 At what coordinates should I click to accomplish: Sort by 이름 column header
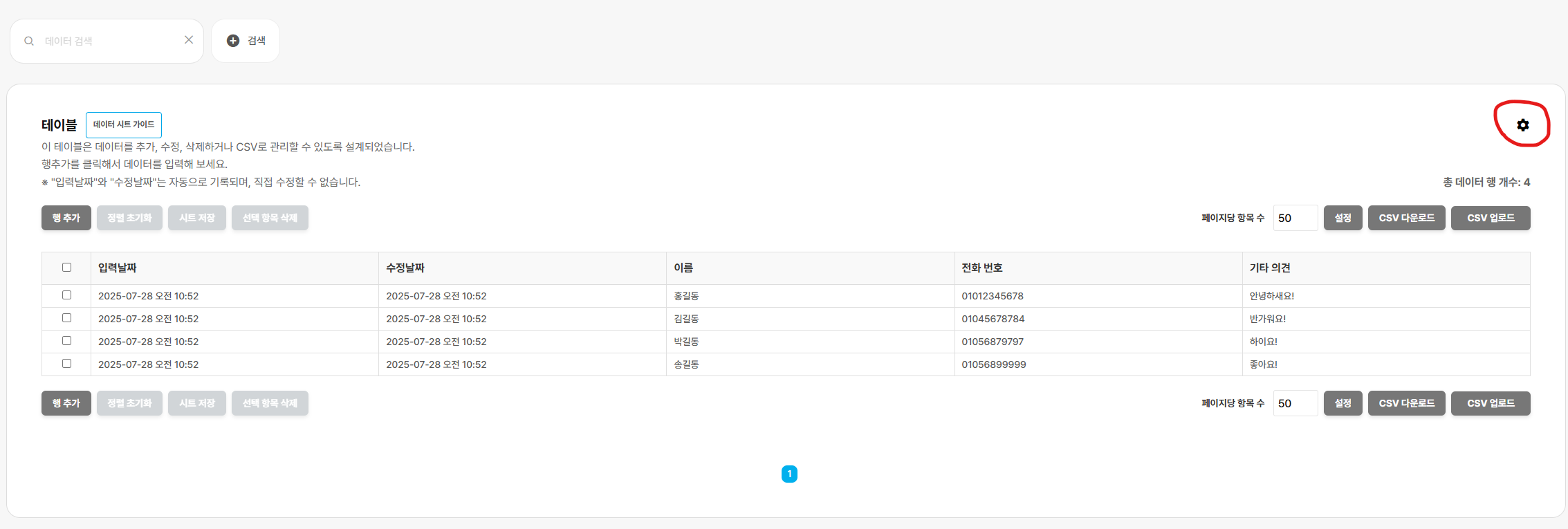pos(683,268)
